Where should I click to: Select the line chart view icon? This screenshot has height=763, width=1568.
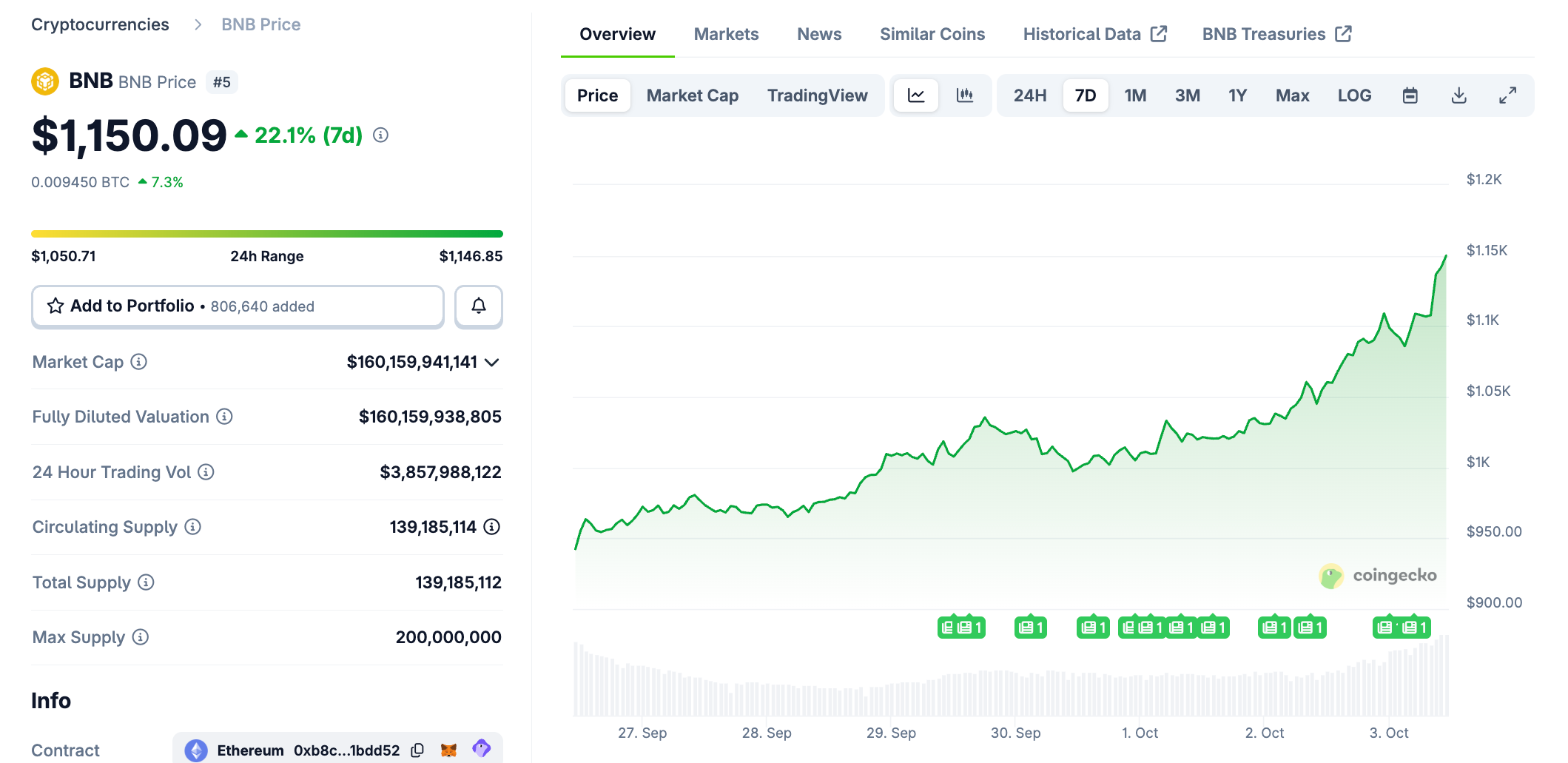916,95
